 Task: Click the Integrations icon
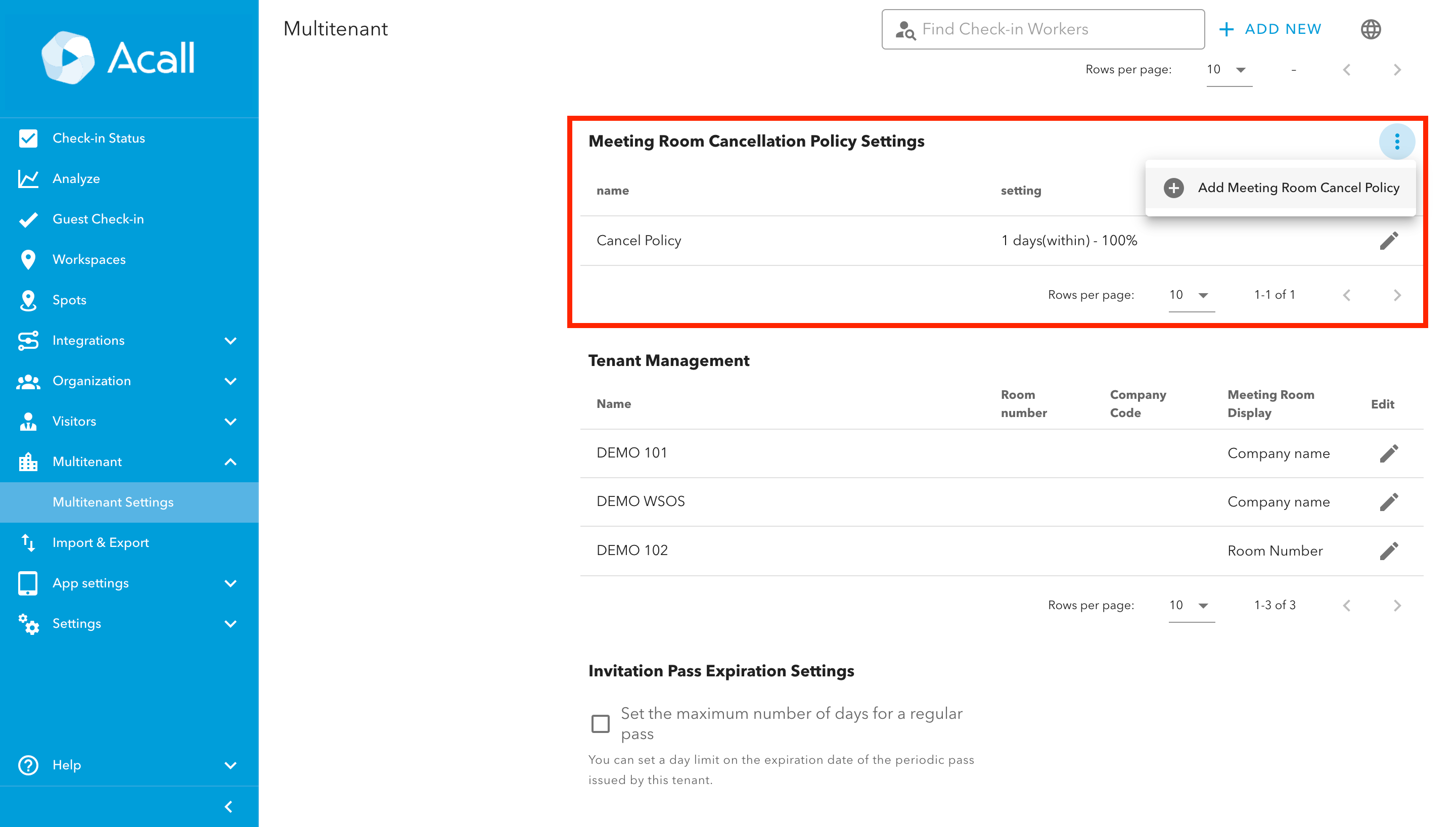28,340
